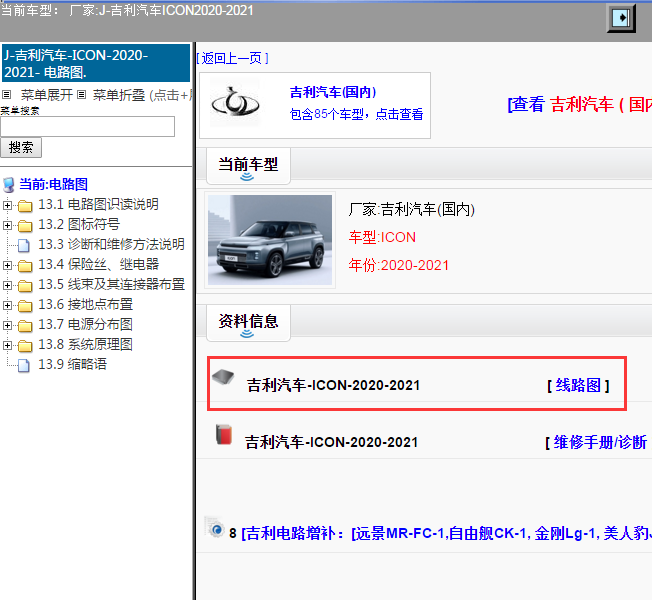Click the page icon for 13.9 缩略语
This screenshot has width=652, height=600.
coord(24,365)
